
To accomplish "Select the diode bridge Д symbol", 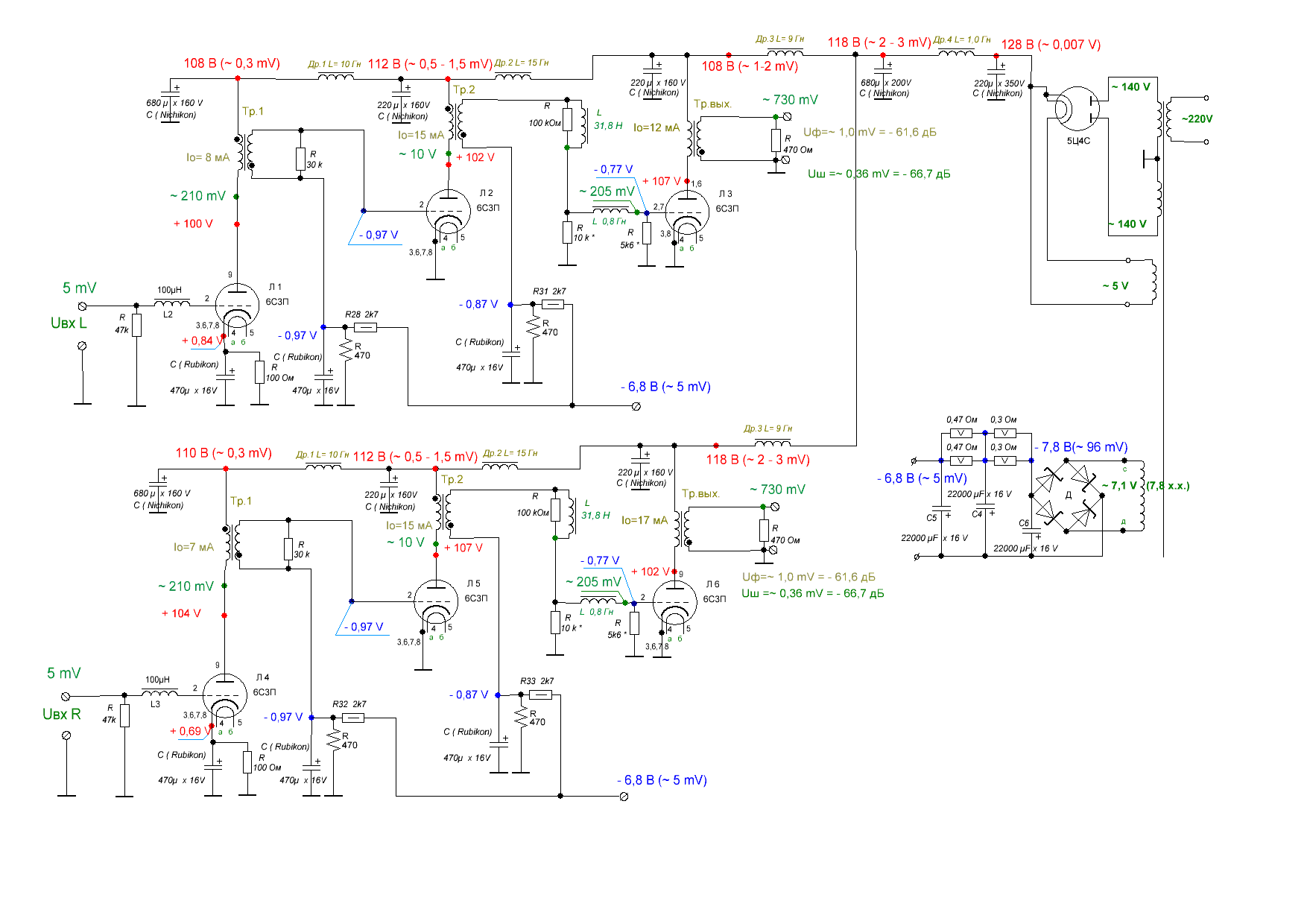I will (1067, 496).
